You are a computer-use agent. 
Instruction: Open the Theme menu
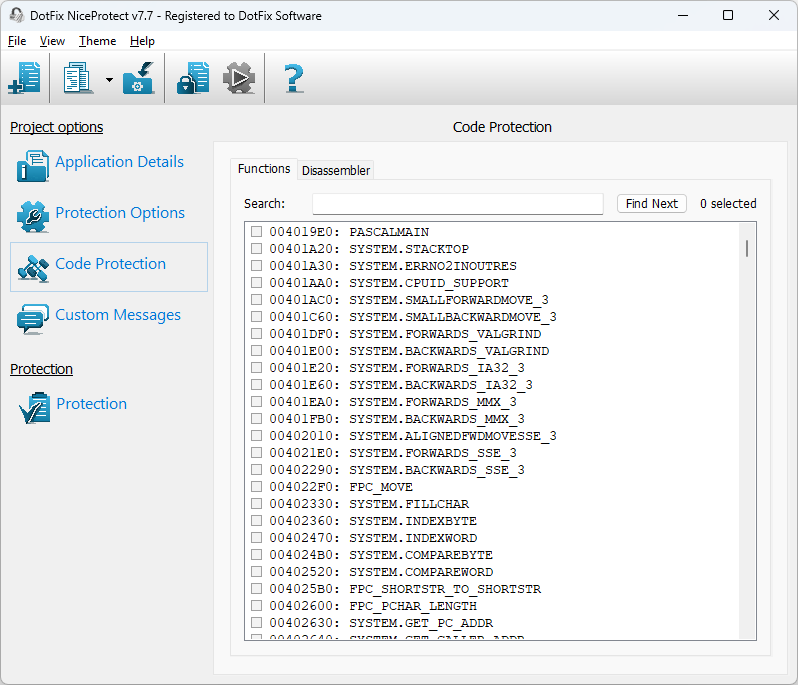pyautogui.click(x=97, y=41)
